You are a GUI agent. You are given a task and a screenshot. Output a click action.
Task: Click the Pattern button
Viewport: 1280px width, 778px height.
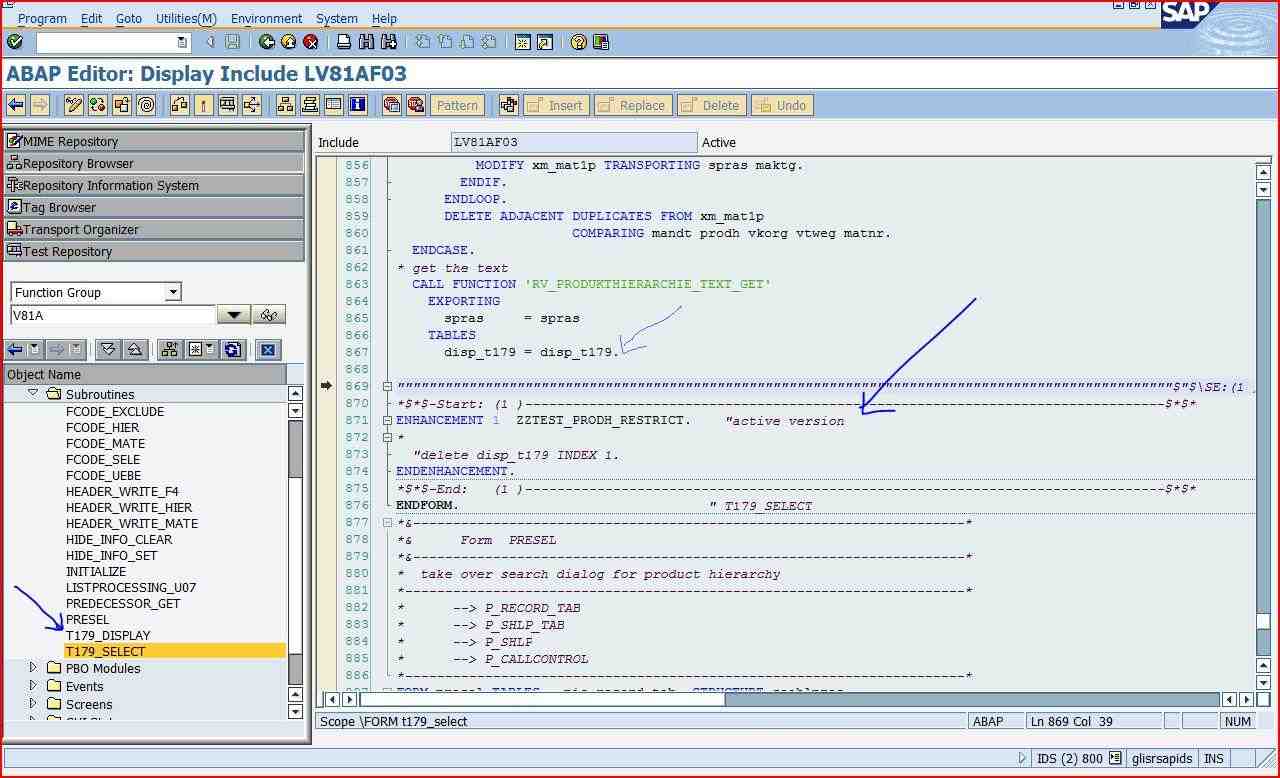(457, 105)
